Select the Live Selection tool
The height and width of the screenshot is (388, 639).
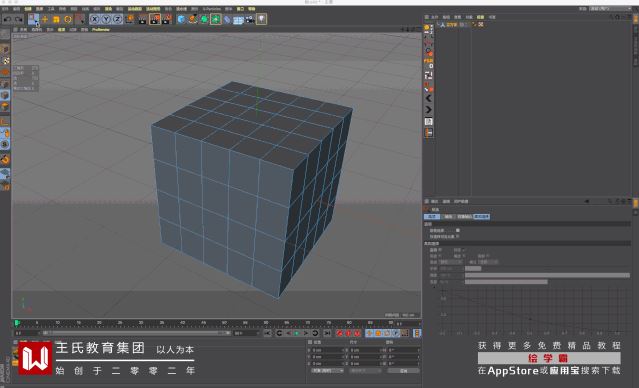33,19
